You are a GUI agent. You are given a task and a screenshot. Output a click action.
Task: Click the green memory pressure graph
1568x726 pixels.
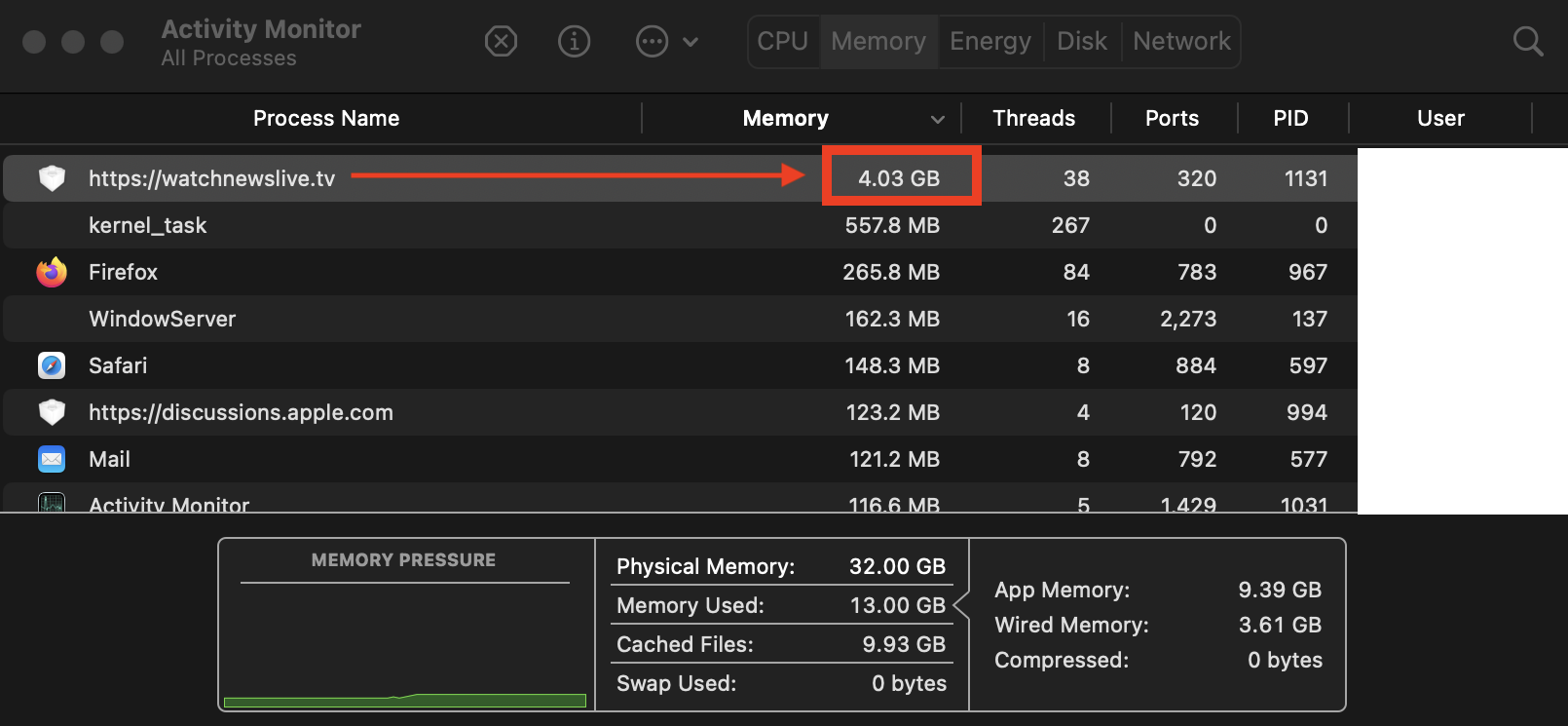pyautogui.click(x=404, y=700)
